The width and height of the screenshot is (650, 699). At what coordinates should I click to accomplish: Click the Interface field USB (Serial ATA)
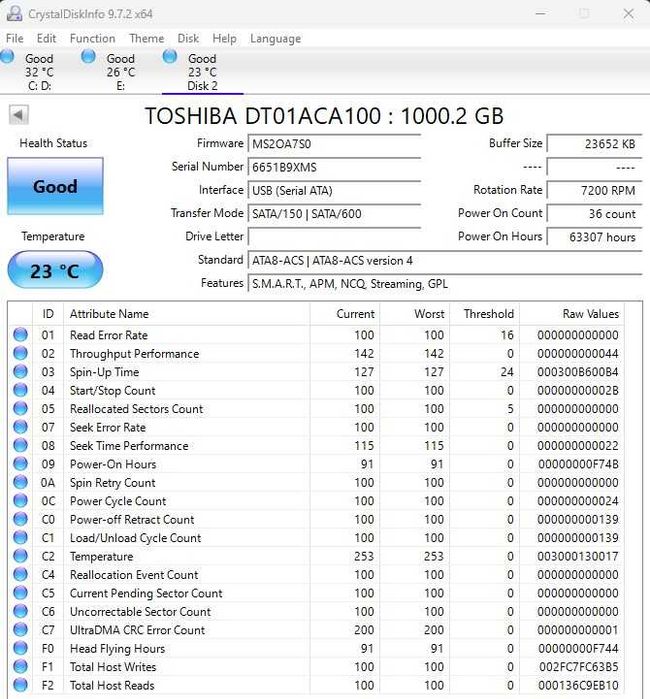(x=334, y=190)
